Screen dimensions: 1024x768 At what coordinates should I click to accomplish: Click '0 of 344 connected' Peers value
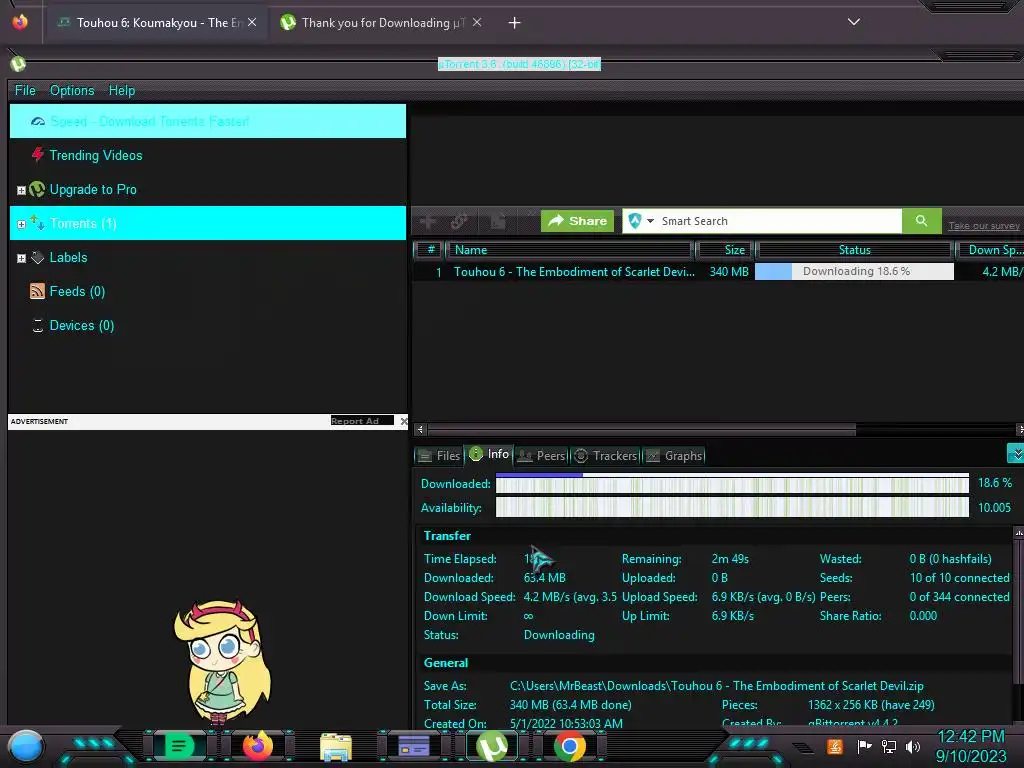(x=959, y=597)
